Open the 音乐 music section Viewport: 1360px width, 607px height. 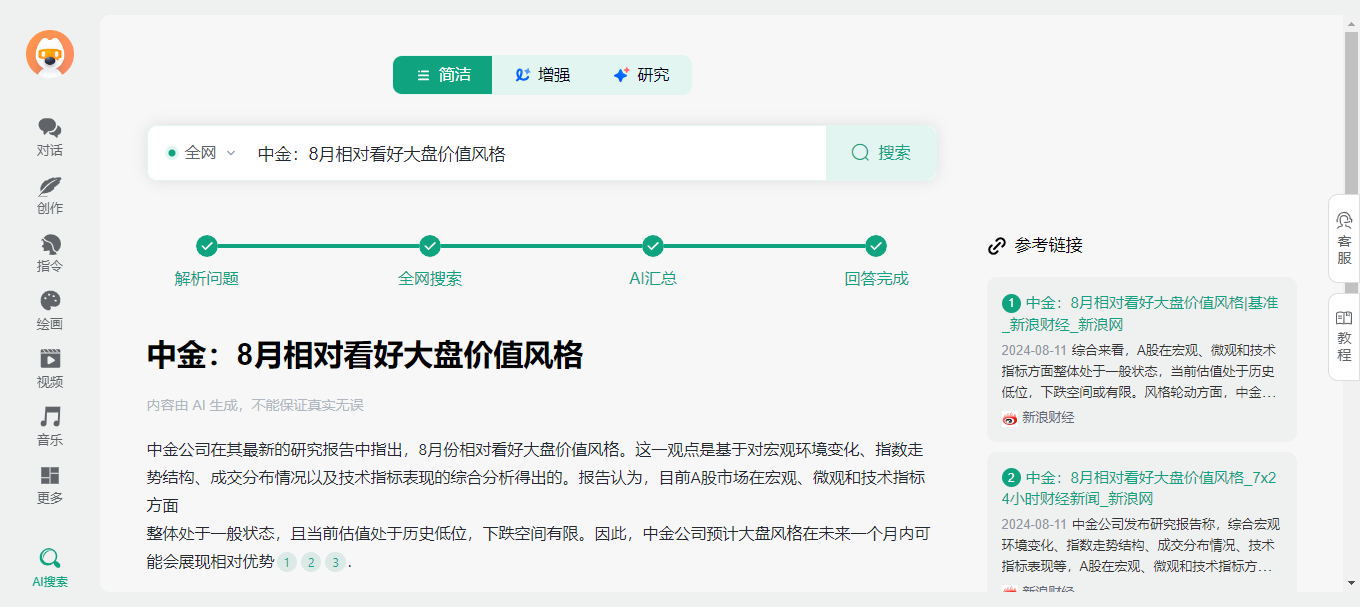(50, 427)
